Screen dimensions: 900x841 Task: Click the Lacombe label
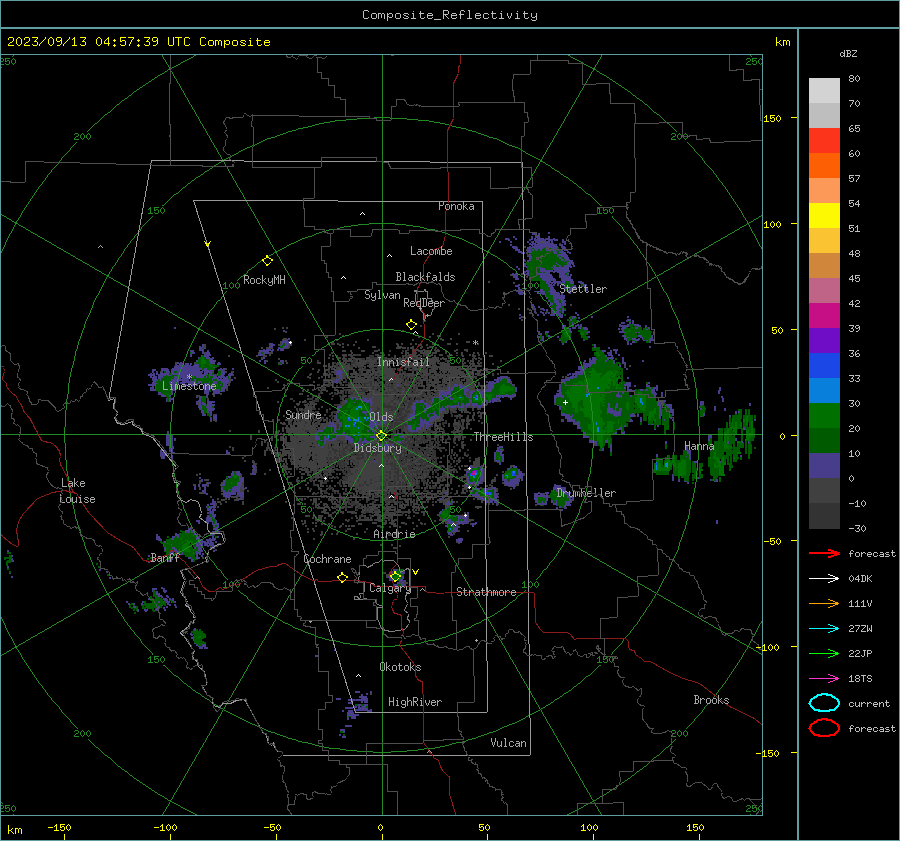pos(431,251)
